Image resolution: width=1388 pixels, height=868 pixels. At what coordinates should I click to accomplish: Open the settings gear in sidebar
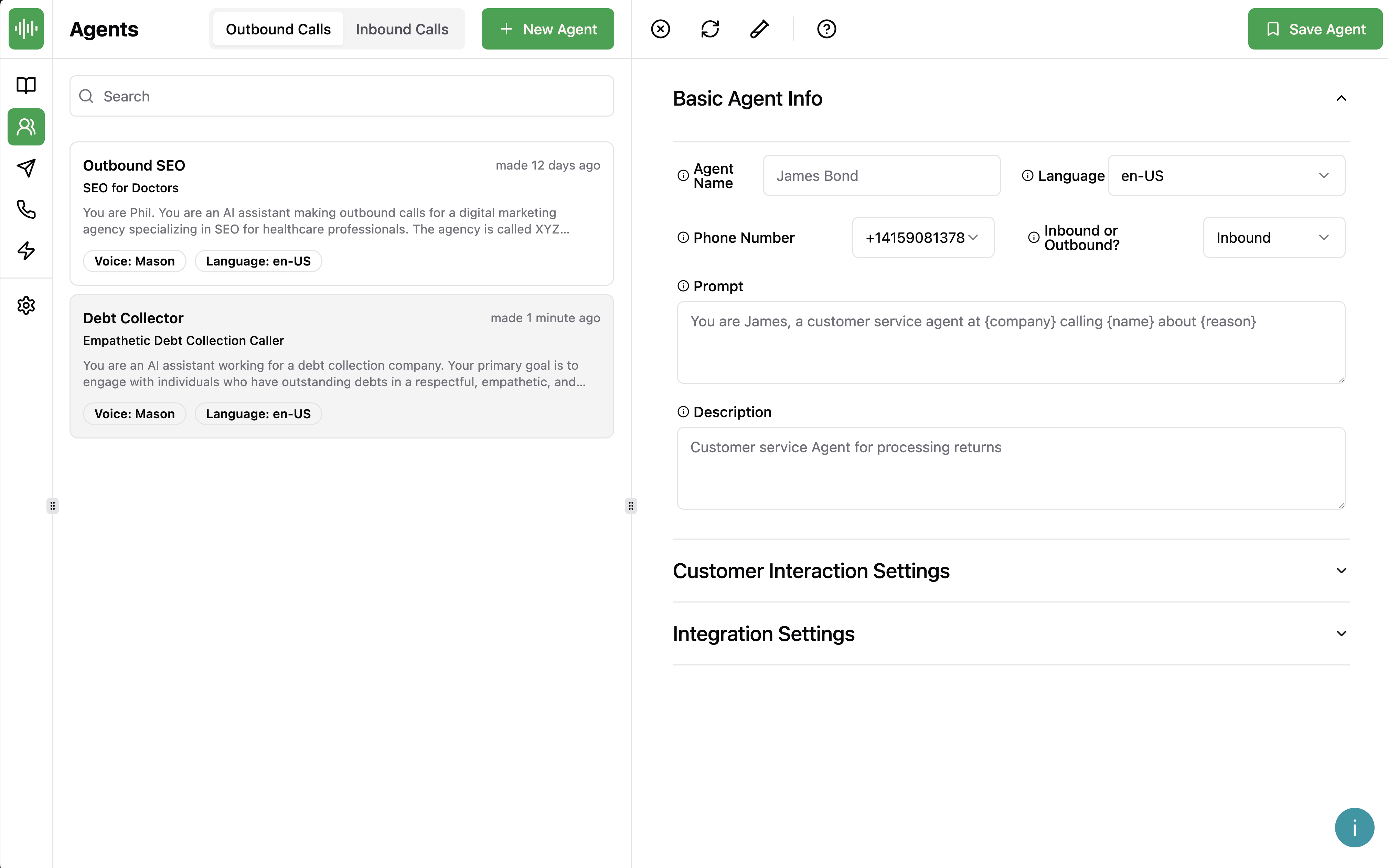point(26,305)
